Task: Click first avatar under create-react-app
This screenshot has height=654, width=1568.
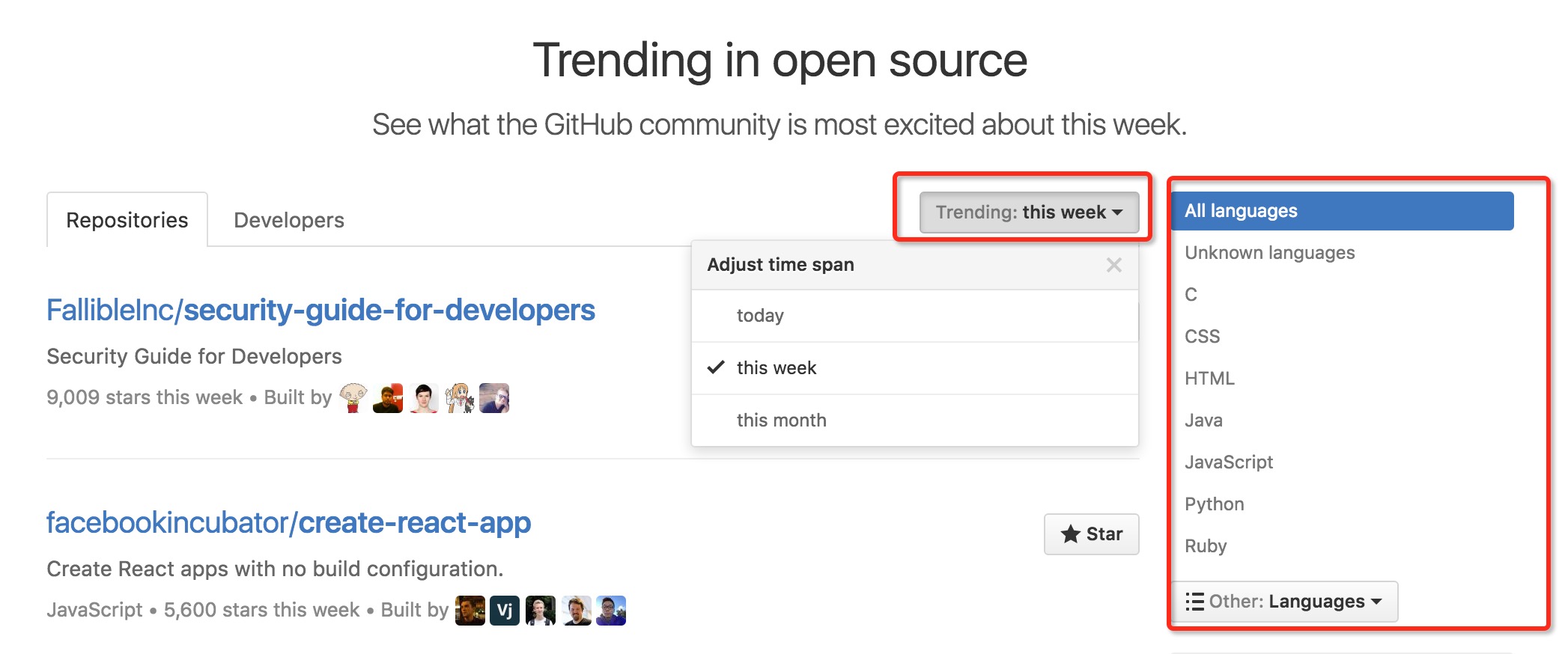Action: coord(470,611)
